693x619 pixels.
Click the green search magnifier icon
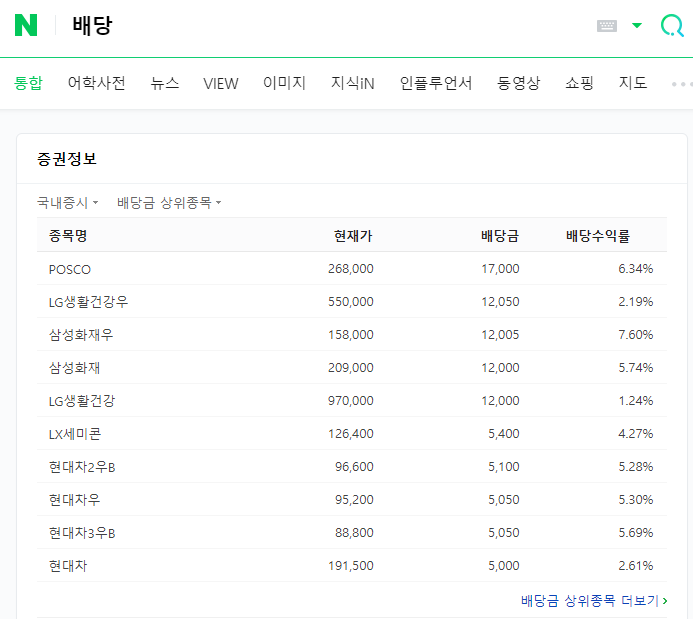(672, 25)
